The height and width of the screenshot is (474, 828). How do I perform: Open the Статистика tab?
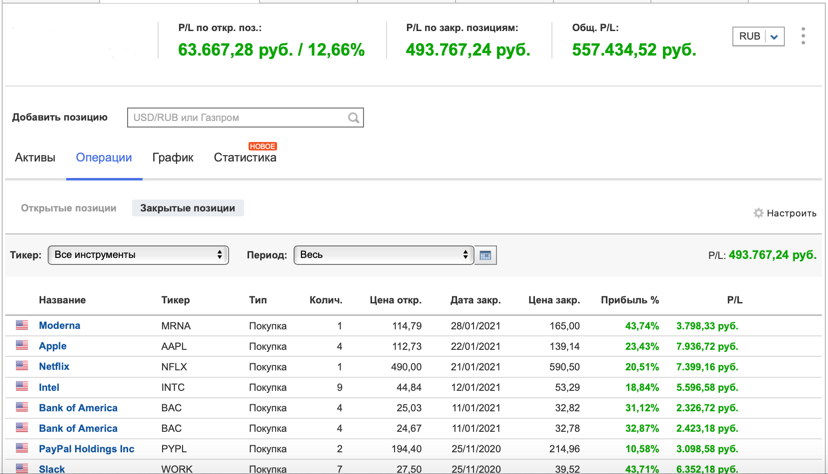point(245,157)
